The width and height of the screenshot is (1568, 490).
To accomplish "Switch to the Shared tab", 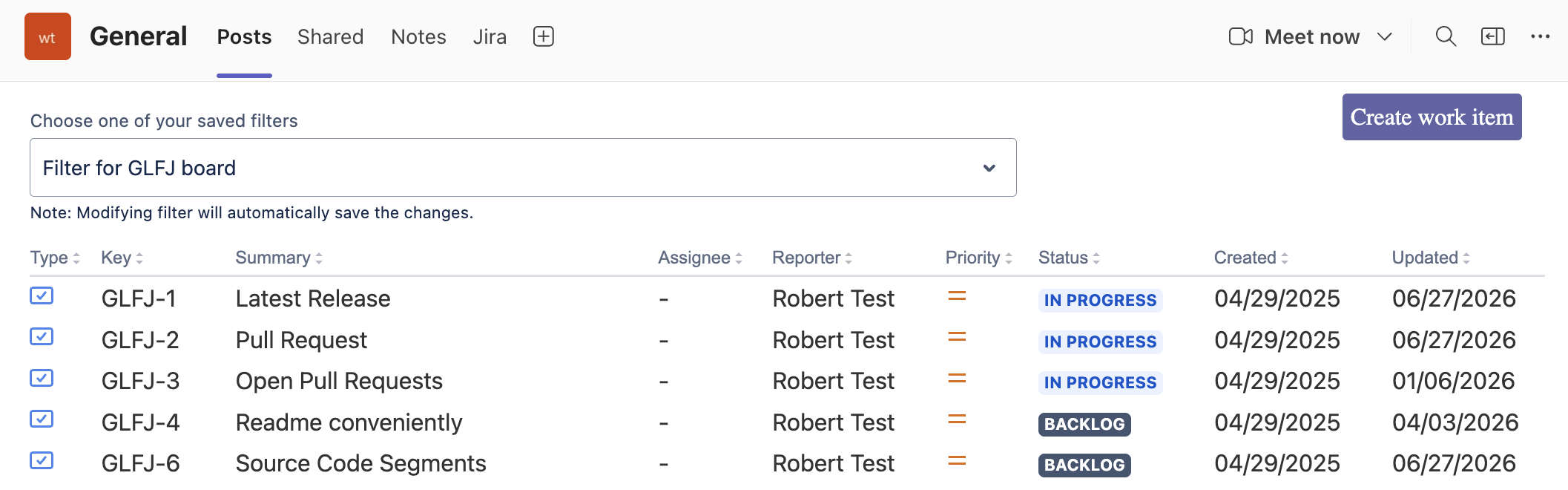I will click(x=330, y=36).
